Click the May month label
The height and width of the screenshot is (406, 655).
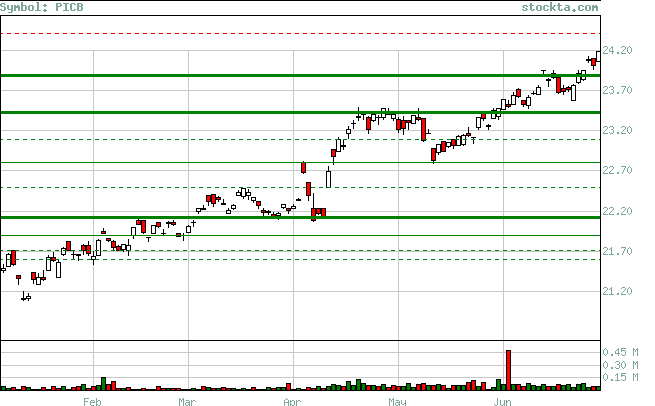coord(397,402)
